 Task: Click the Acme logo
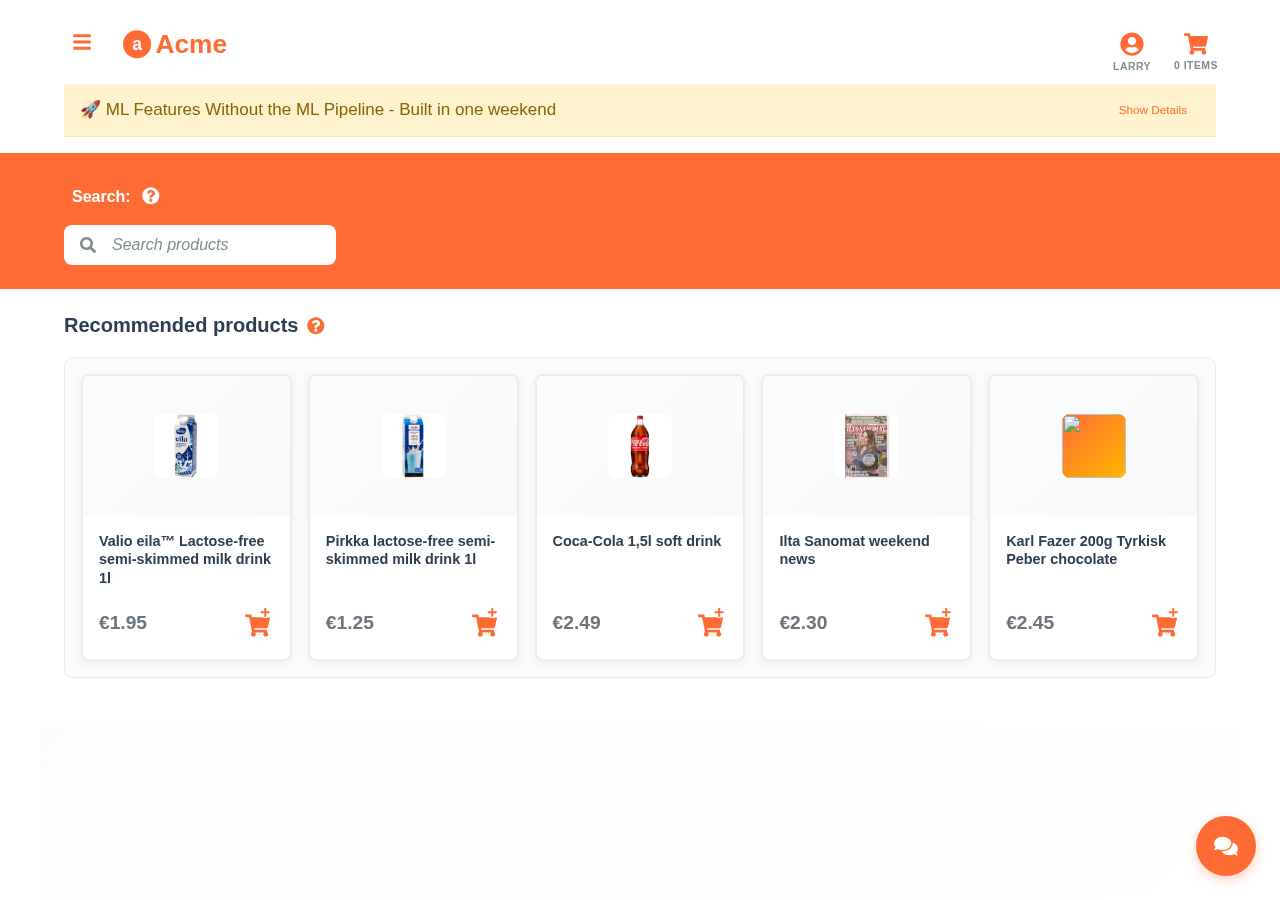(175, 44)
